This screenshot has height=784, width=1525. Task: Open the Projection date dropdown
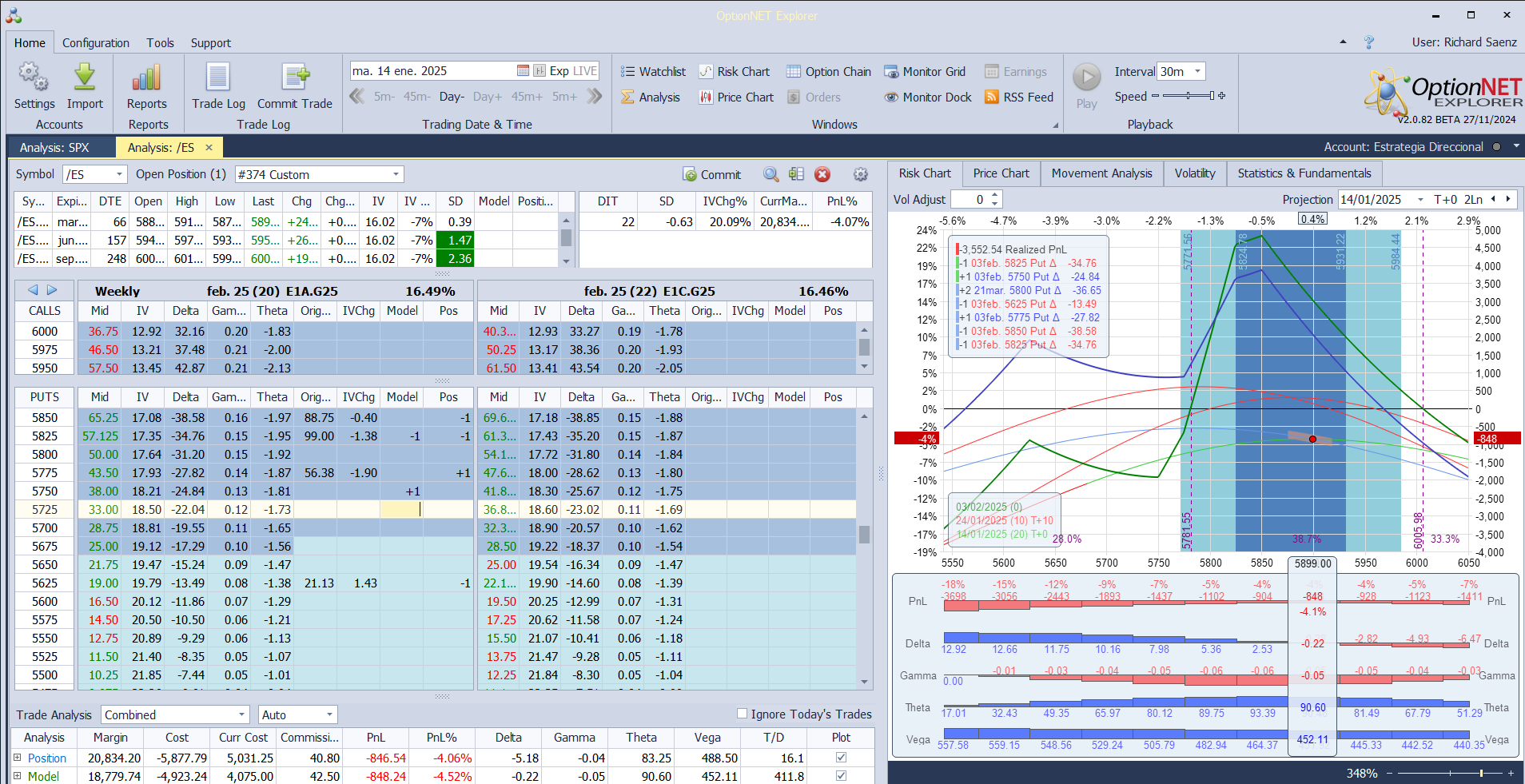1420,200
